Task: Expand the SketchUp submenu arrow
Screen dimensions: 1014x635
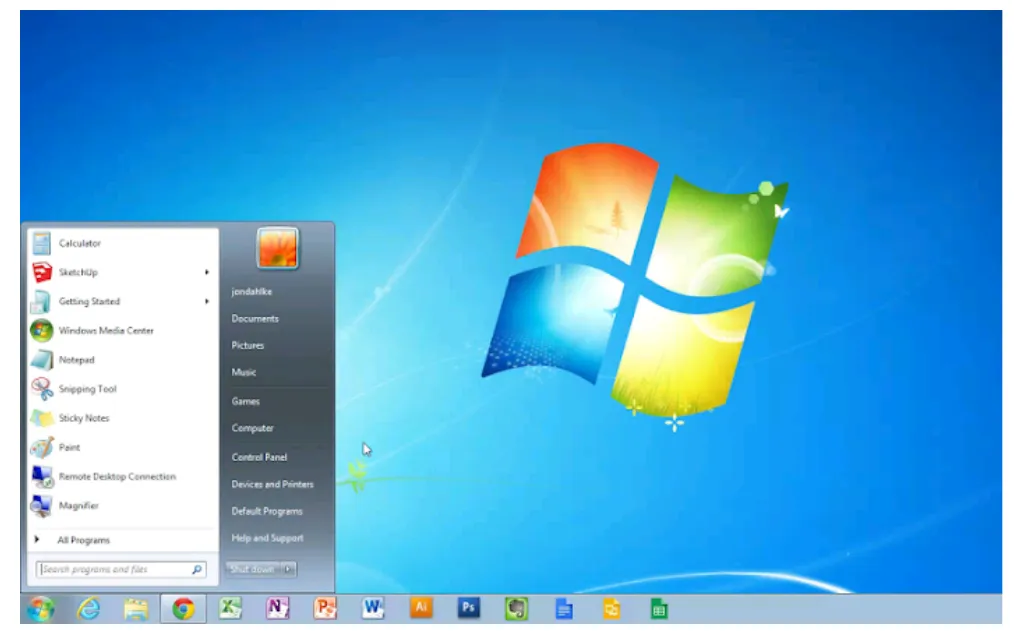Action: pyautogui.click(x=207, y=272)
